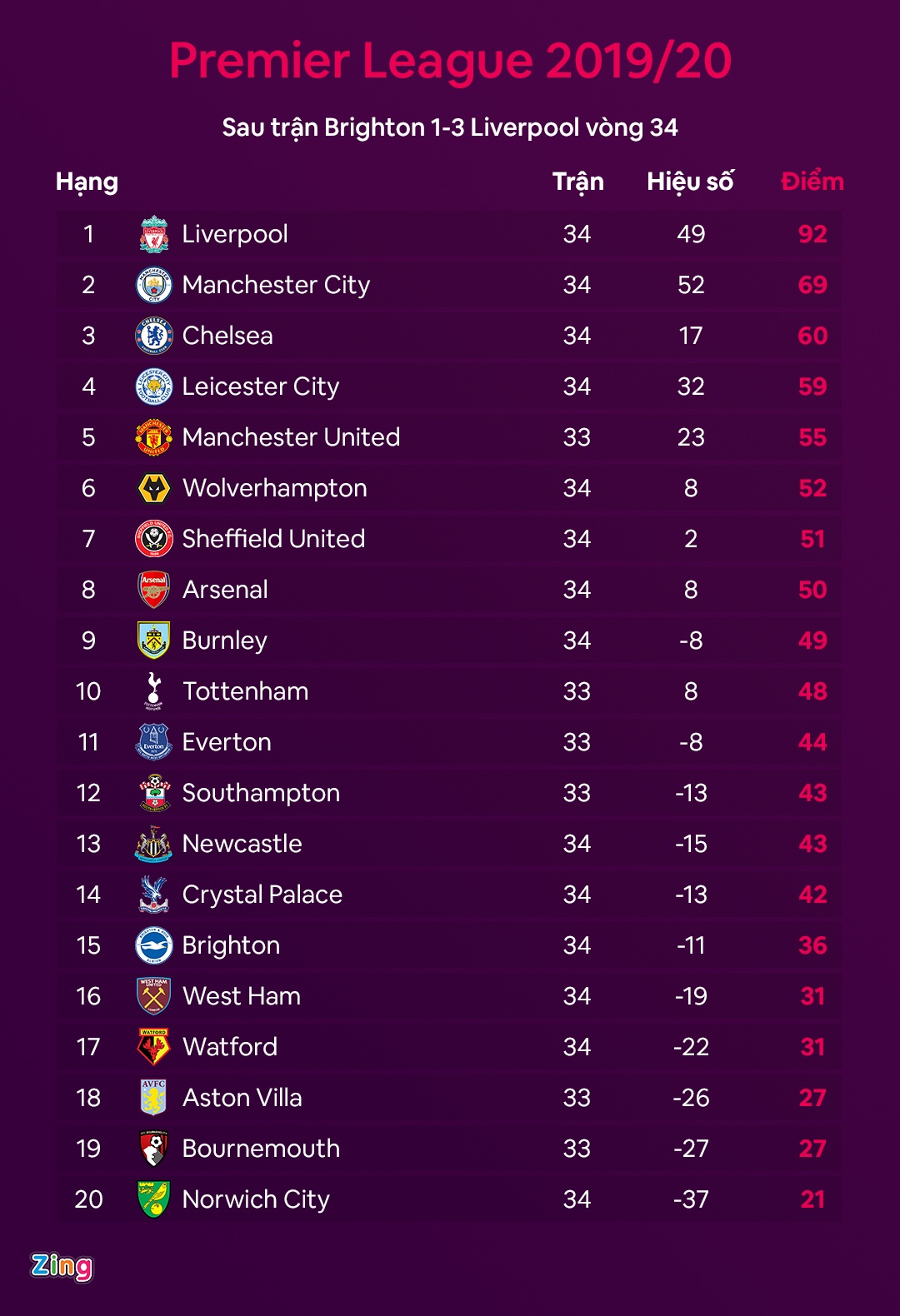Click the Zing logo

tap(62, 1266)
